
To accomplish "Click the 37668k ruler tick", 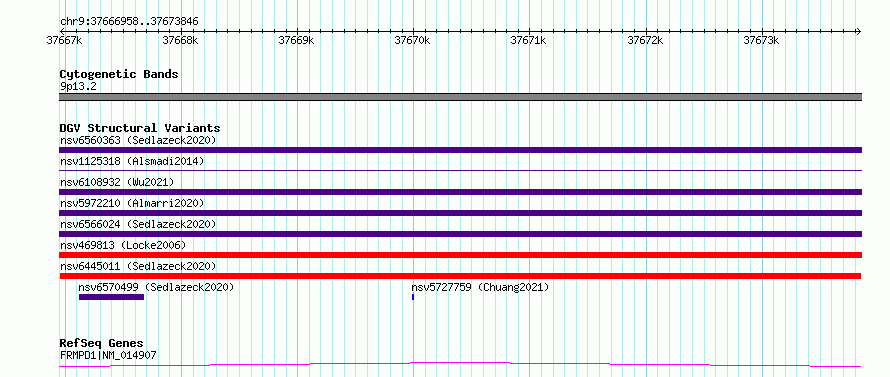I will pyautogui.click(x=180, y=40).
